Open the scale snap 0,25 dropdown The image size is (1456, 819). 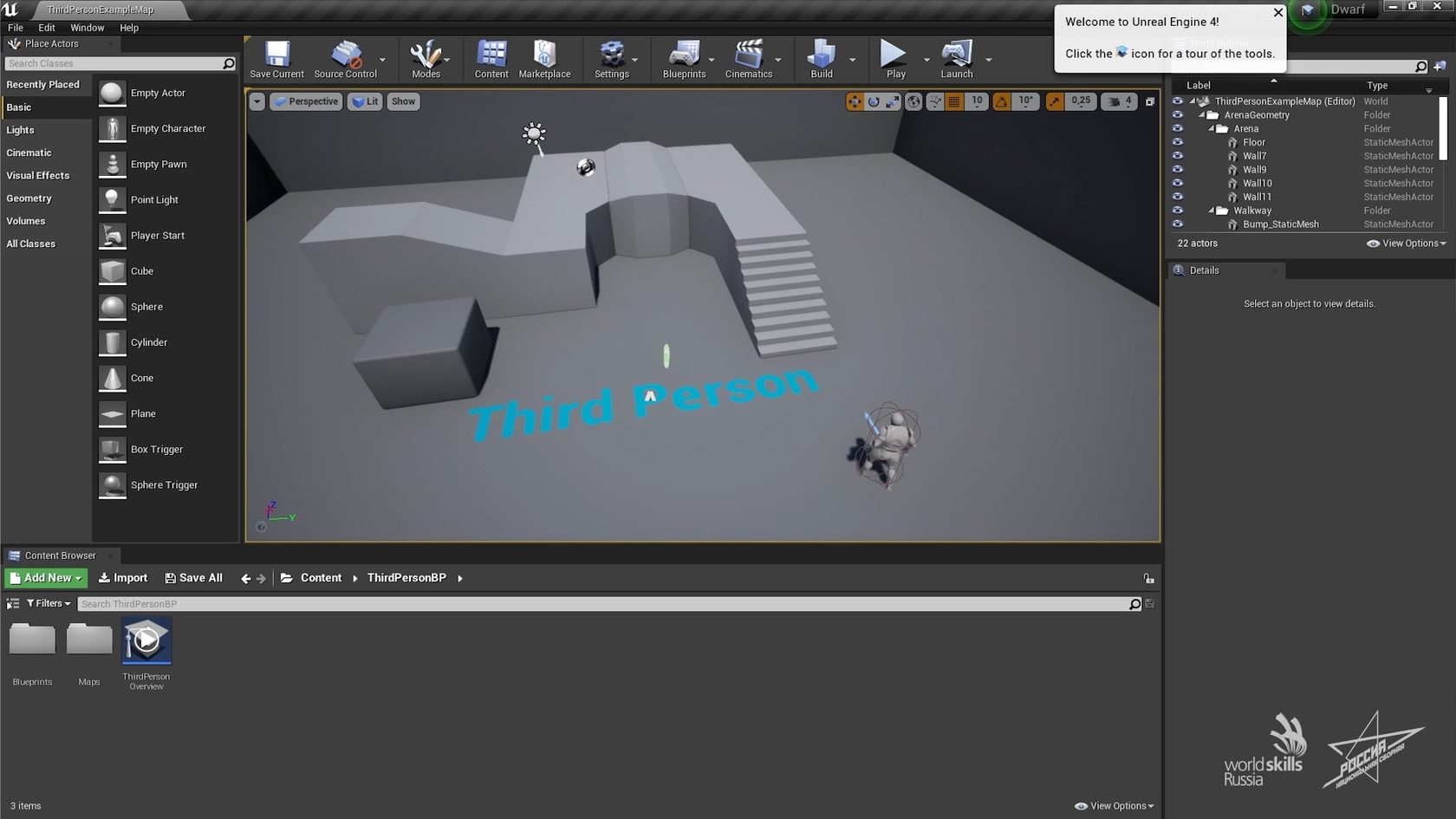[1081, 101]
